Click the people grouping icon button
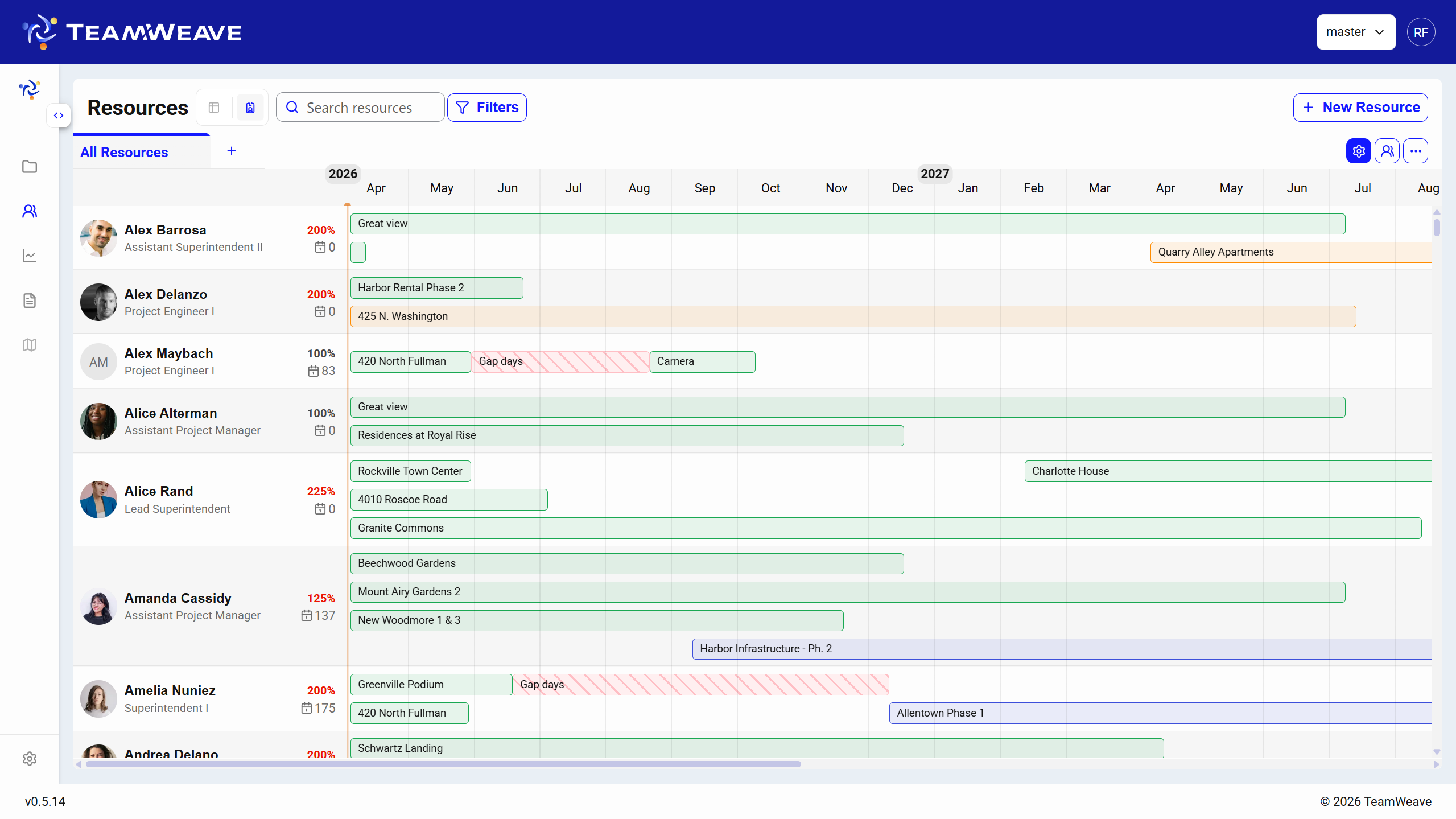Screen dimensions: 1456x819 click(1387, 151)
